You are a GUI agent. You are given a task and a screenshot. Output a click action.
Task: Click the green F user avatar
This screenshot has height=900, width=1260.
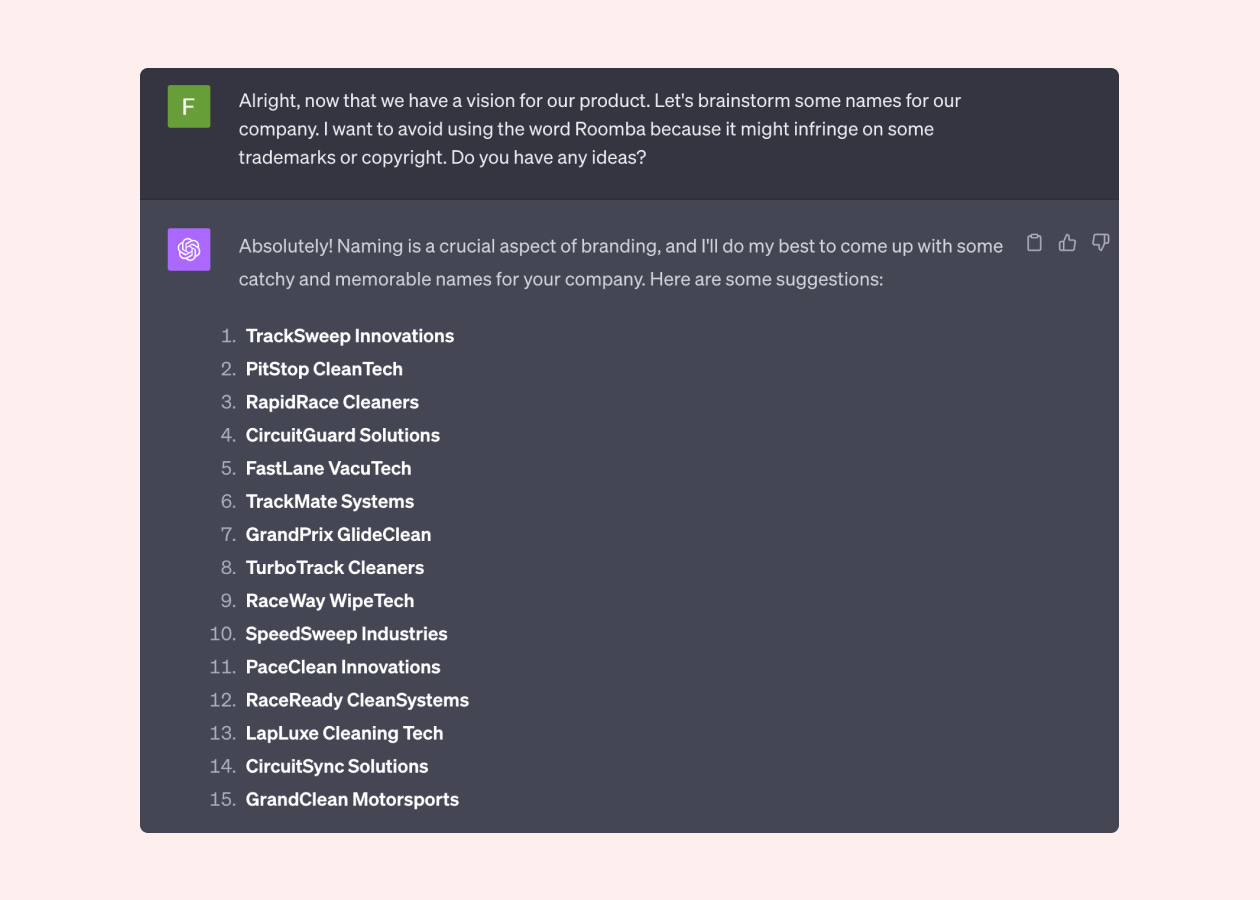tap(189, 106)
